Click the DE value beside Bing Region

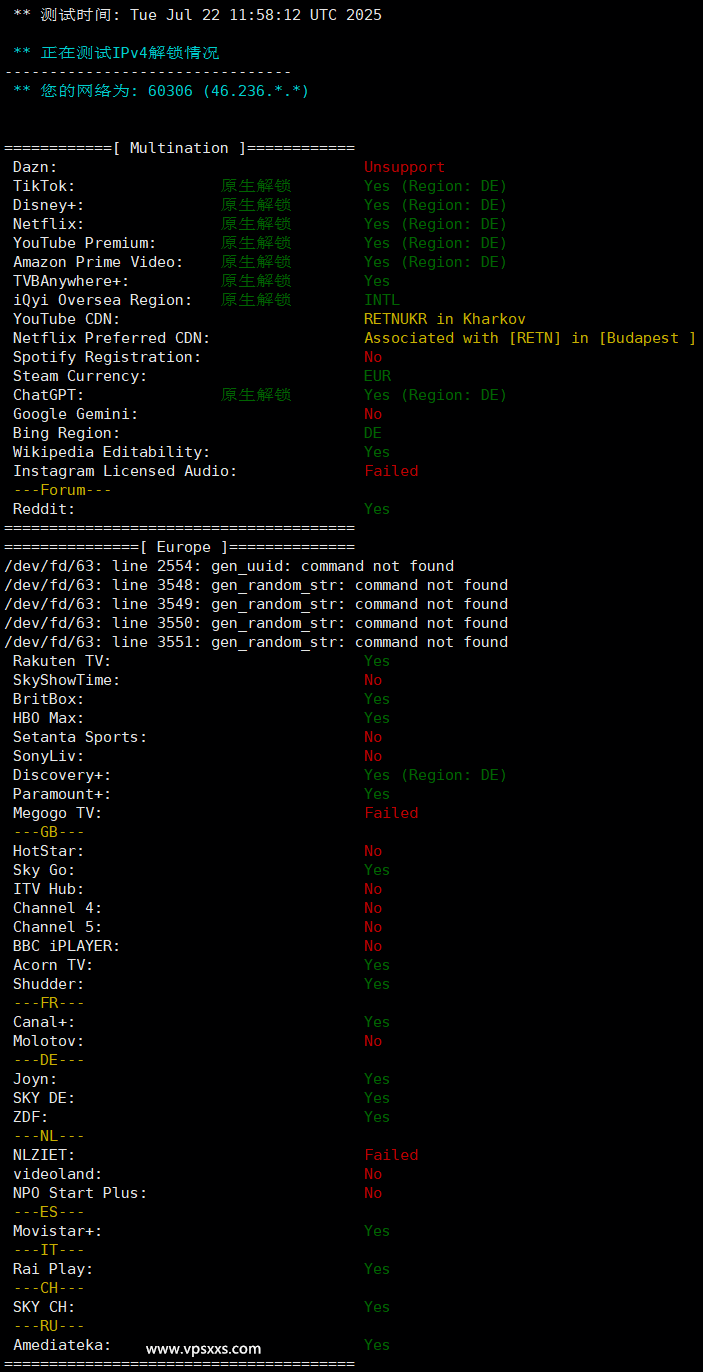[x=373, y=433]
